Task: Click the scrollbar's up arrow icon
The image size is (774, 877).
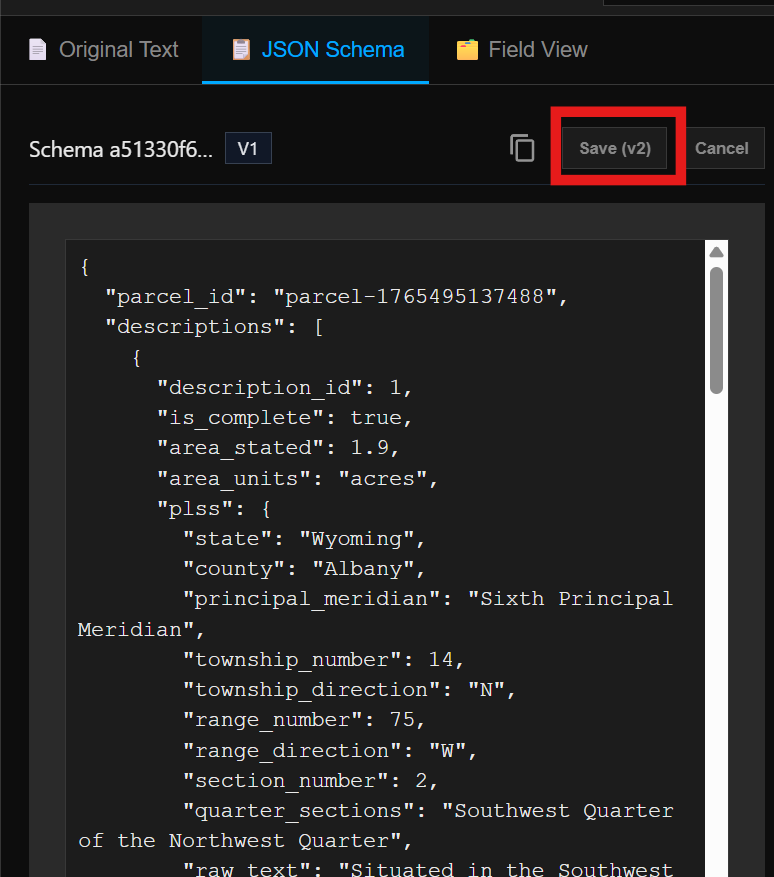Action: 715,251
